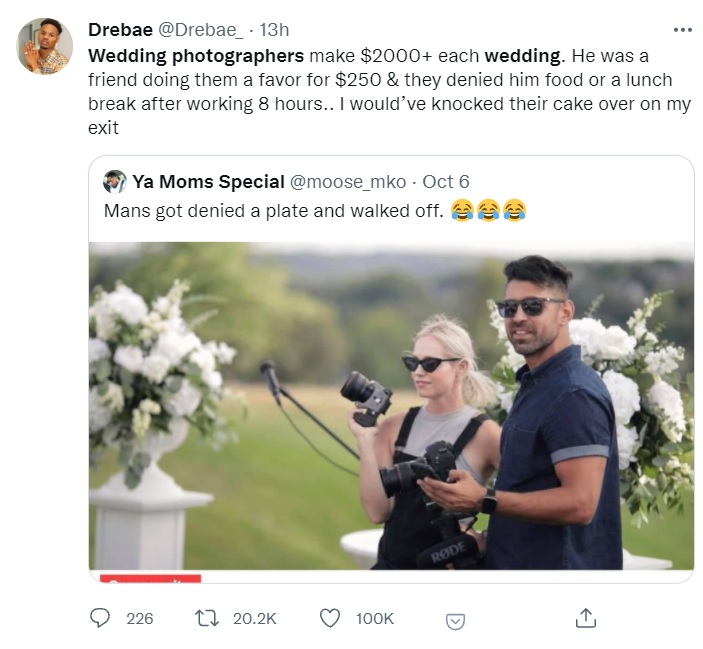This screenshot has height=649, width=703.
Task: Click the @Drebae_ handle
Action: 200,29
